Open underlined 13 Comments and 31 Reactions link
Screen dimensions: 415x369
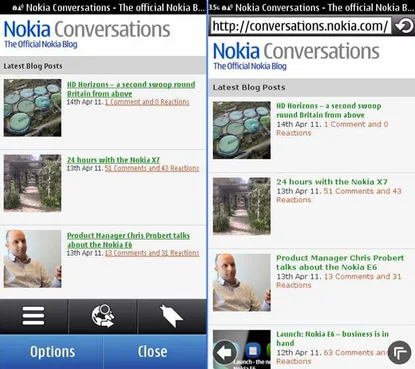[152, 253]
